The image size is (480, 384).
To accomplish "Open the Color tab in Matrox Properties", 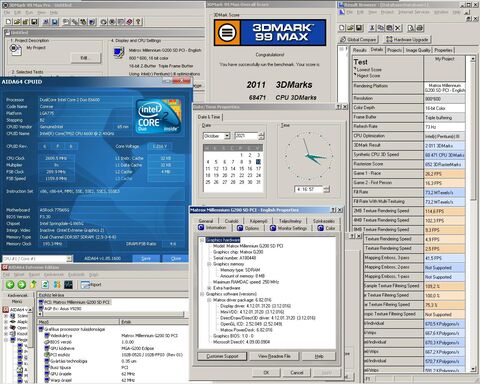I will tap(326, 228).
